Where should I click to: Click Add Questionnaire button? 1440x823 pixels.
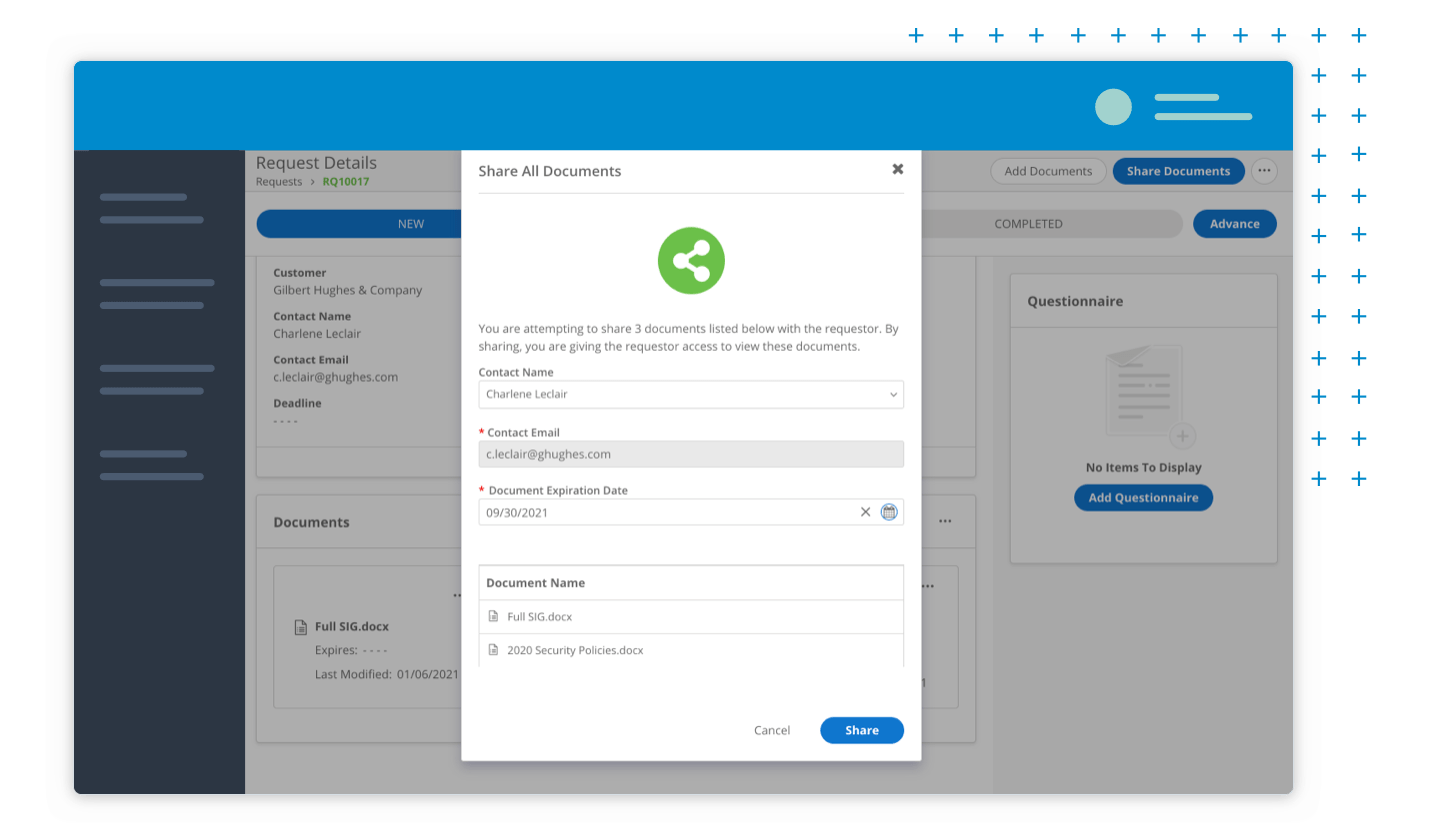pyautogui.click(x=1143, y=497)
